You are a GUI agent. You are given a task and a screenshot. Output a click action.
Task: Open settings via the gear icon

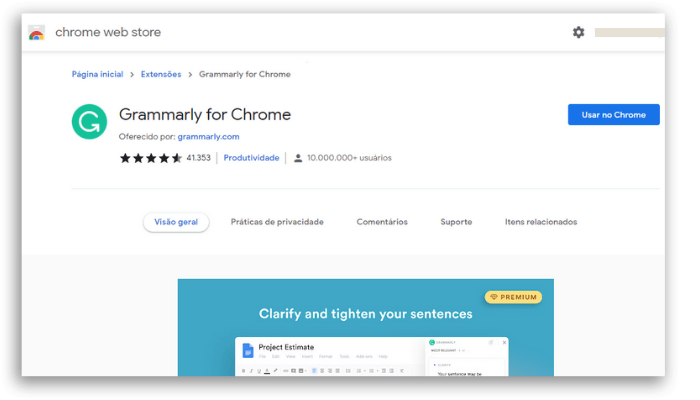pos(579,32)
